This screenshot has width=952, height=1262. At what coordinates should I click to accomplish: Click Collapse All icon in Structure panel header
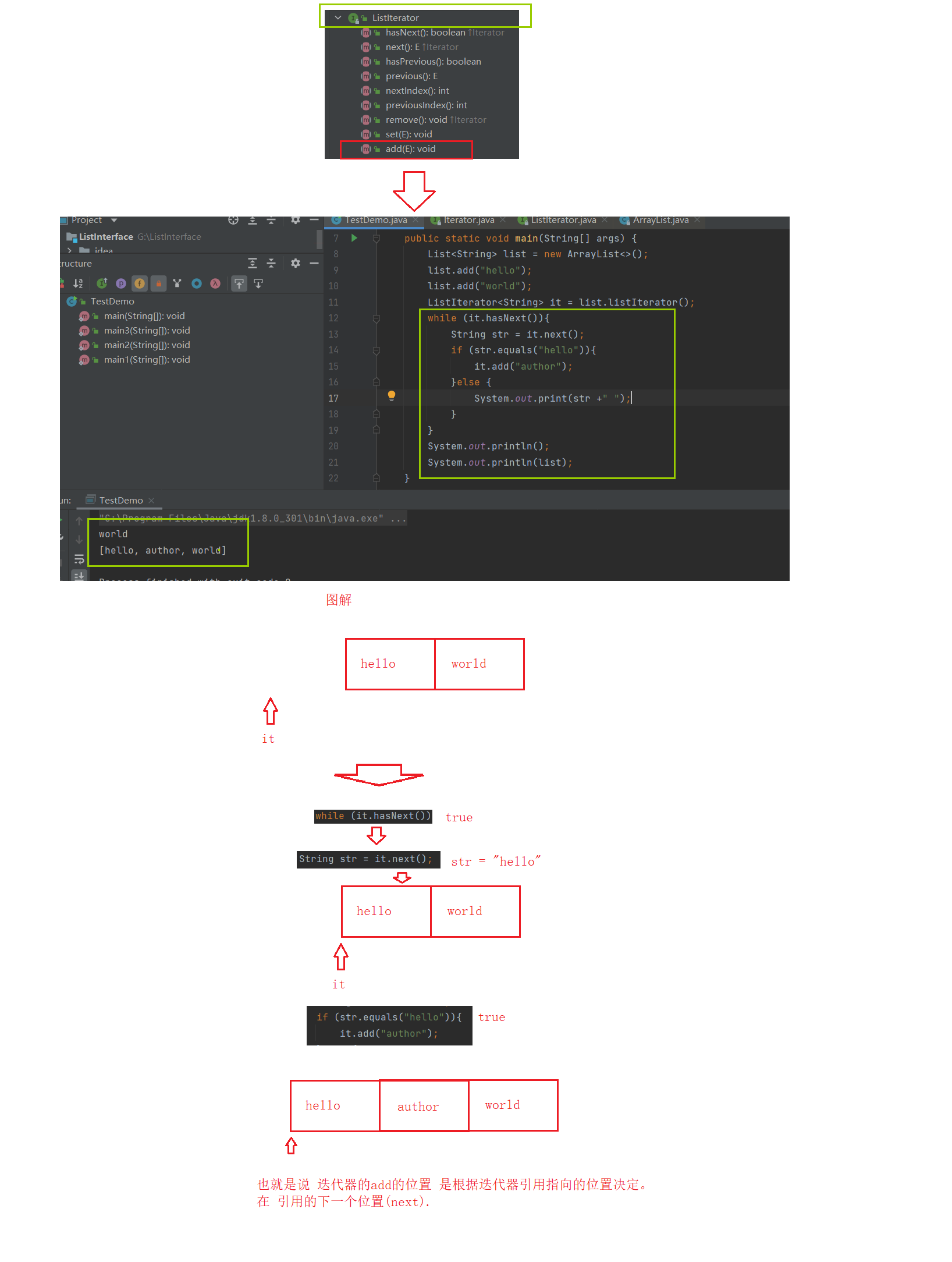tap(271, 263)
